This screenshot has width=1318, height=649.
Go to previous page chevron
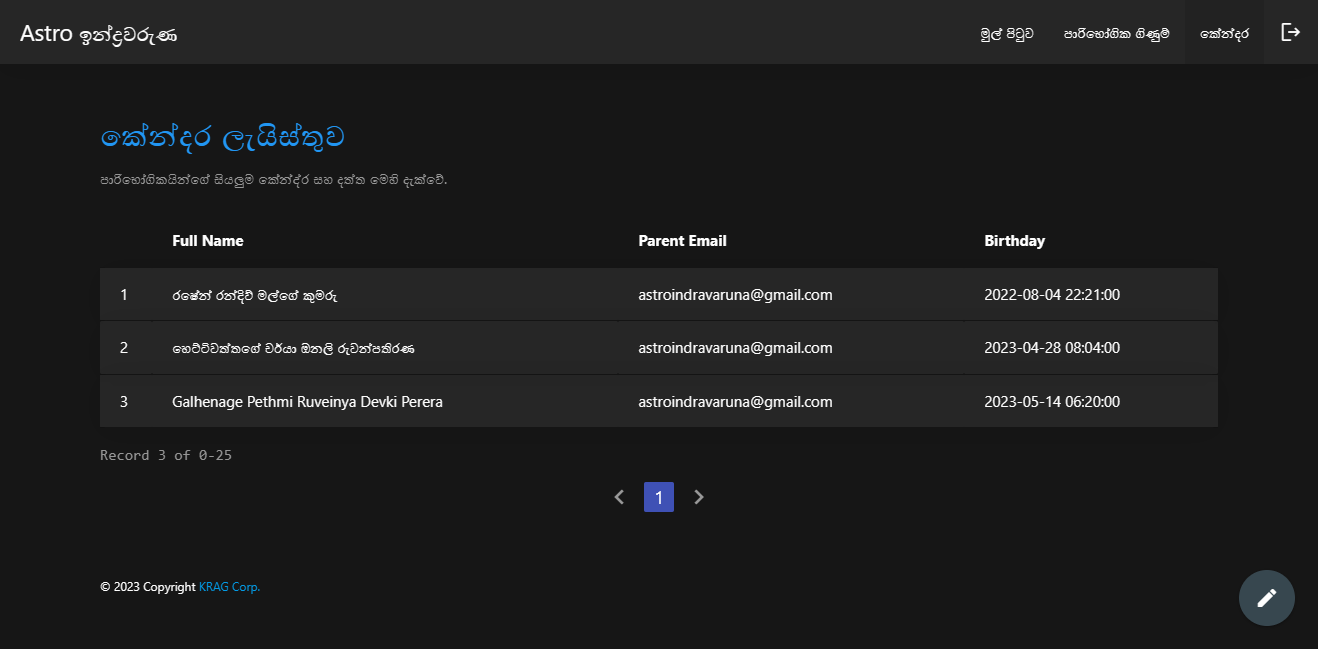tap(619, 497)
